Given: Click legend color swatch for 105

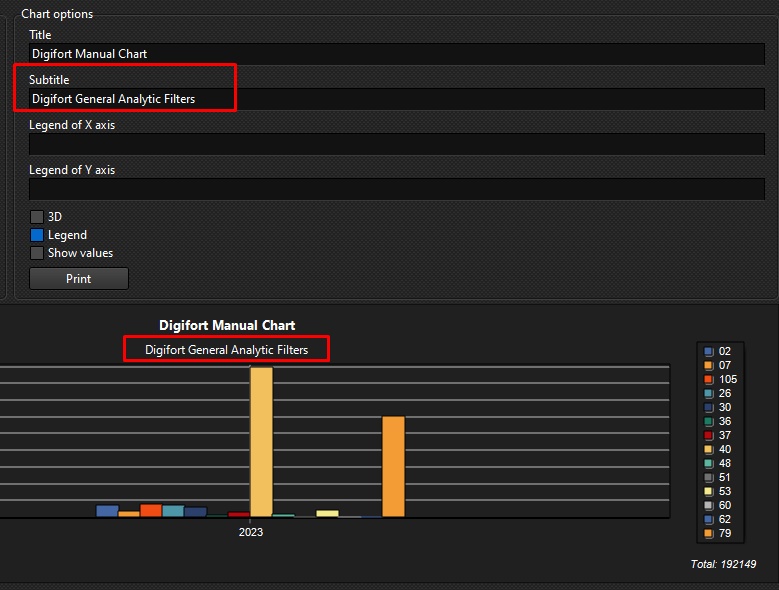Looking at the screenshot, I should pos(709,379).
